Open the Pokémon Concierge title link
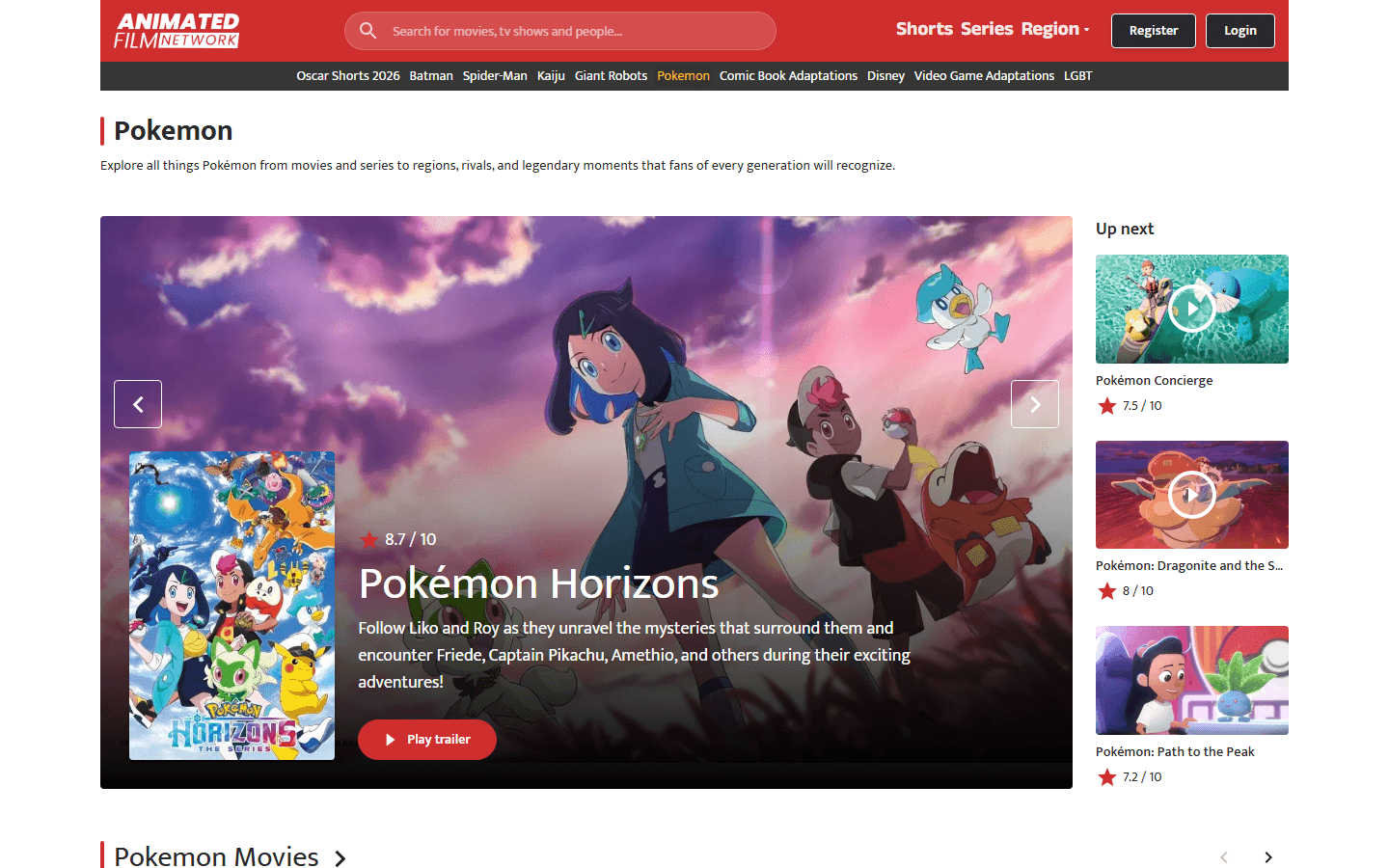1389x868 pixels. [x=1155, y=381]
